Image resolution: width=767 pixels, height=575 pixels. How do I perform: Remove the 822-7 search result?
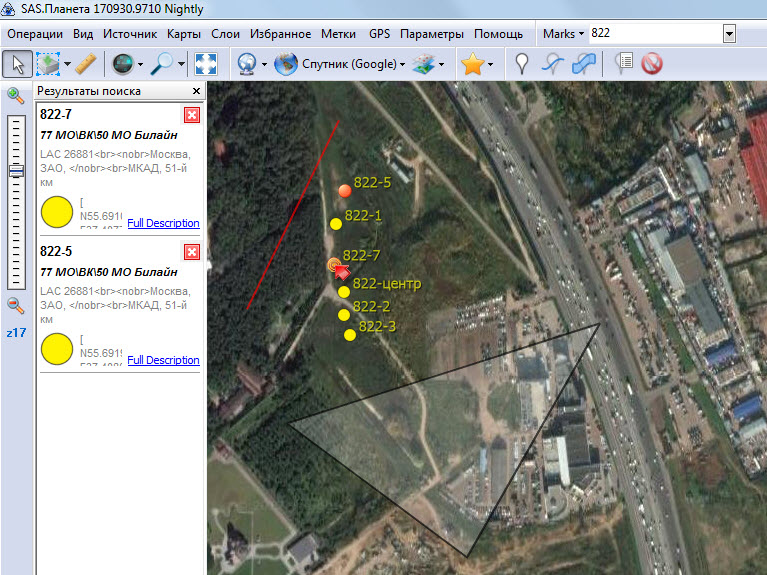click(192, 115)
